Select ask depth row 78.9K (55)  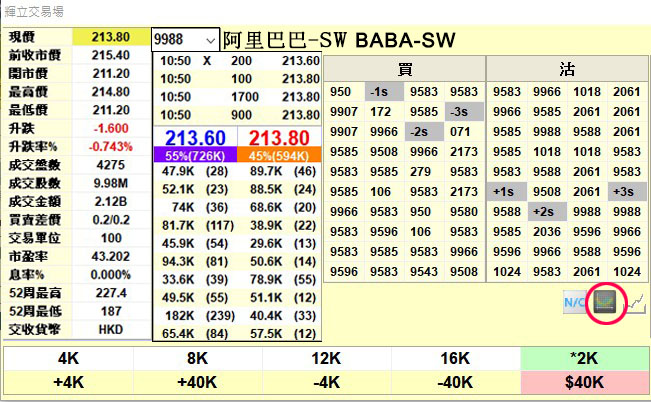tap(279, 279)
